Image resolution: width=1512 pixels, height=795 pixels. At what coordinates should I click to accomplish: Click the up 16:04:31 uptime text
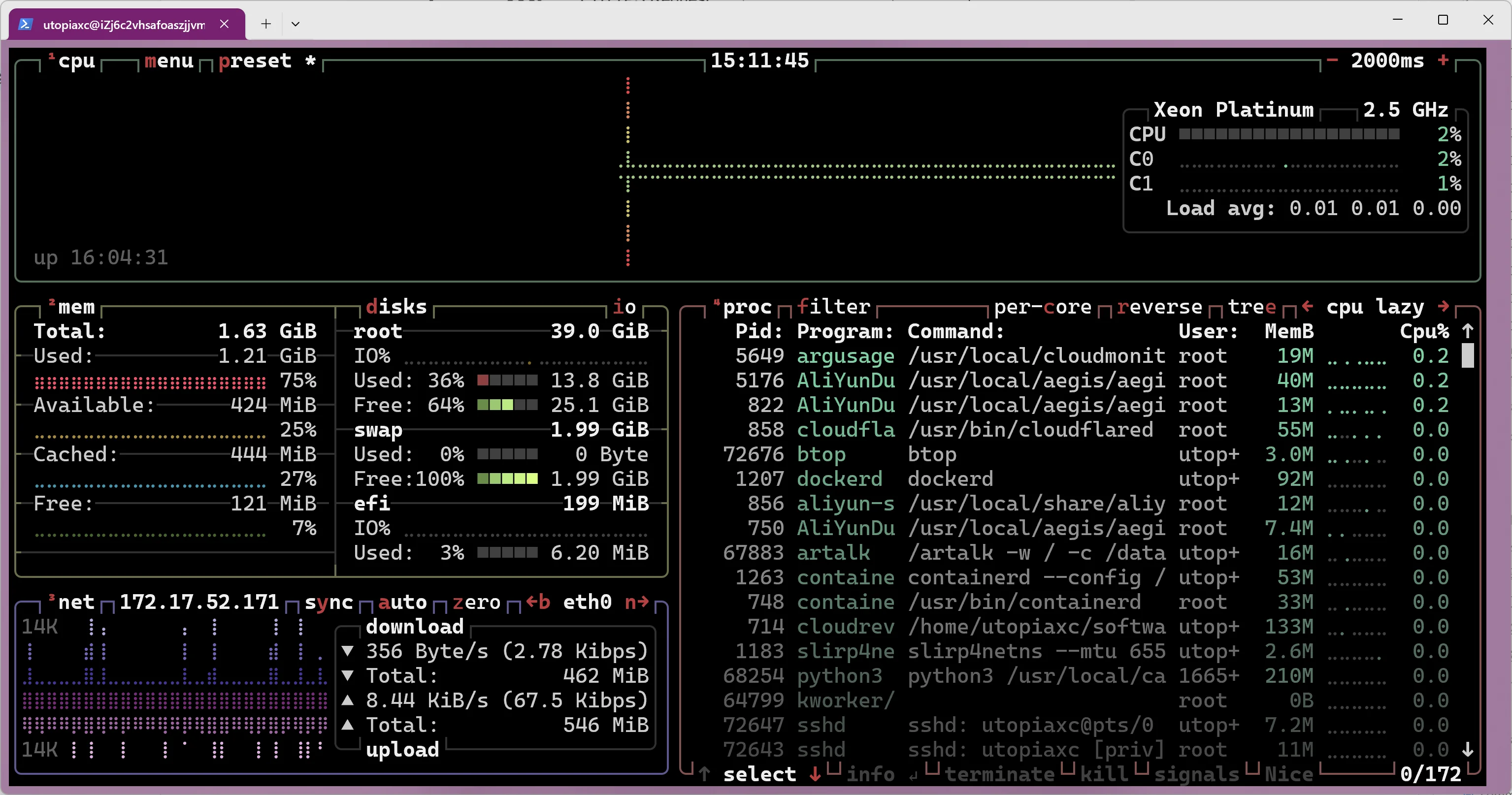pyautogui.click(x=101, y=257)
